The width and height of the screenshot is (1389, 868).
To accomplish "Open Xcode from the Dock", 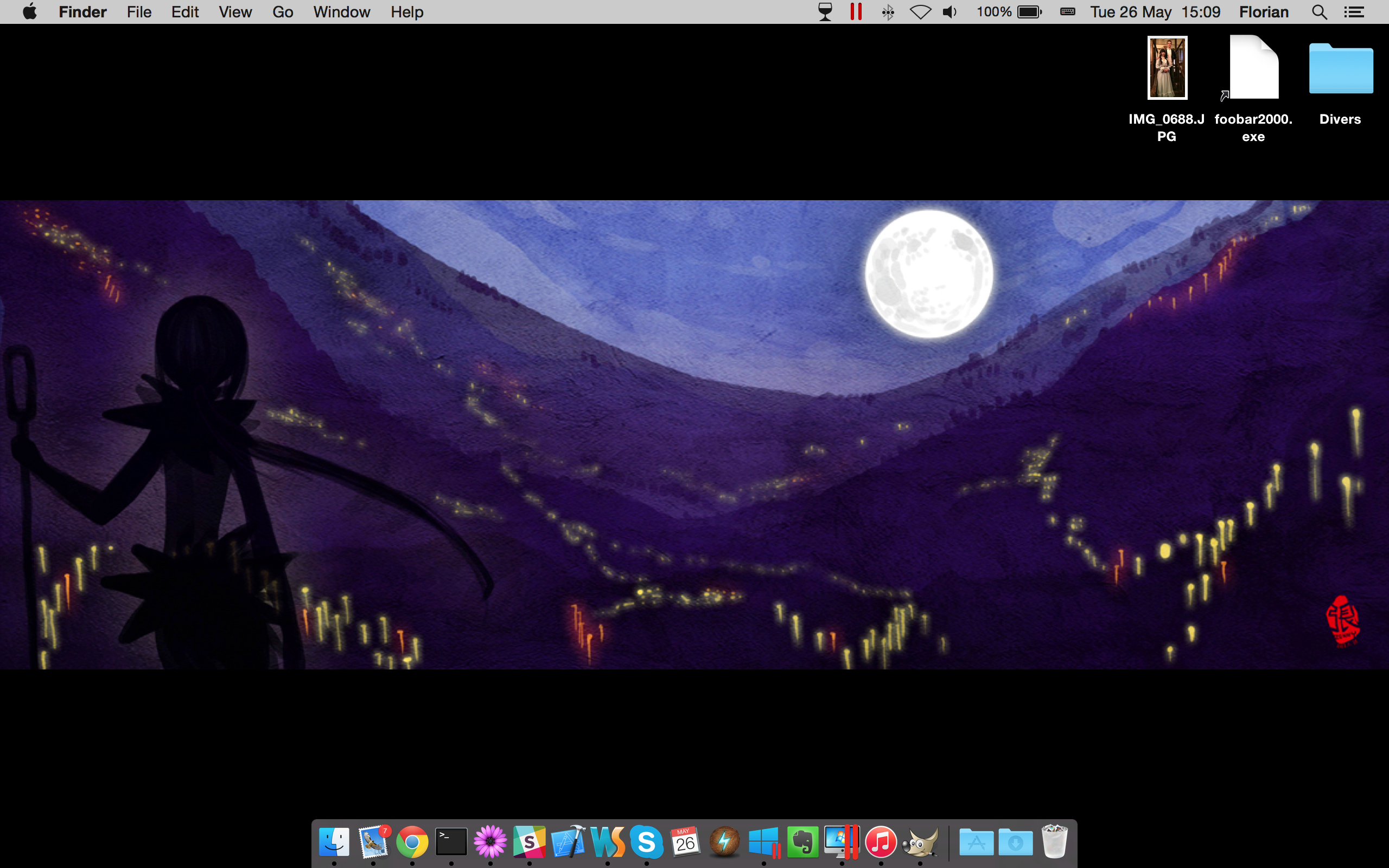I will coord(568,842).
